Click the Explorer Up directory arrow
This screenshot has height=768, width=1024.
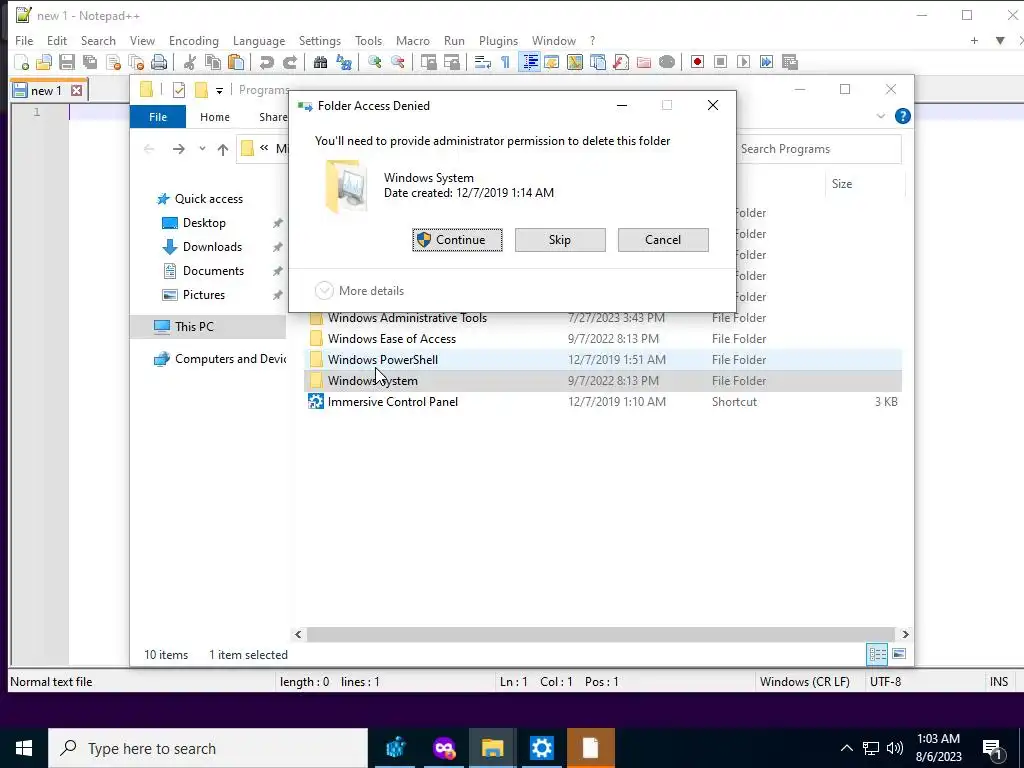coord(223,150)
